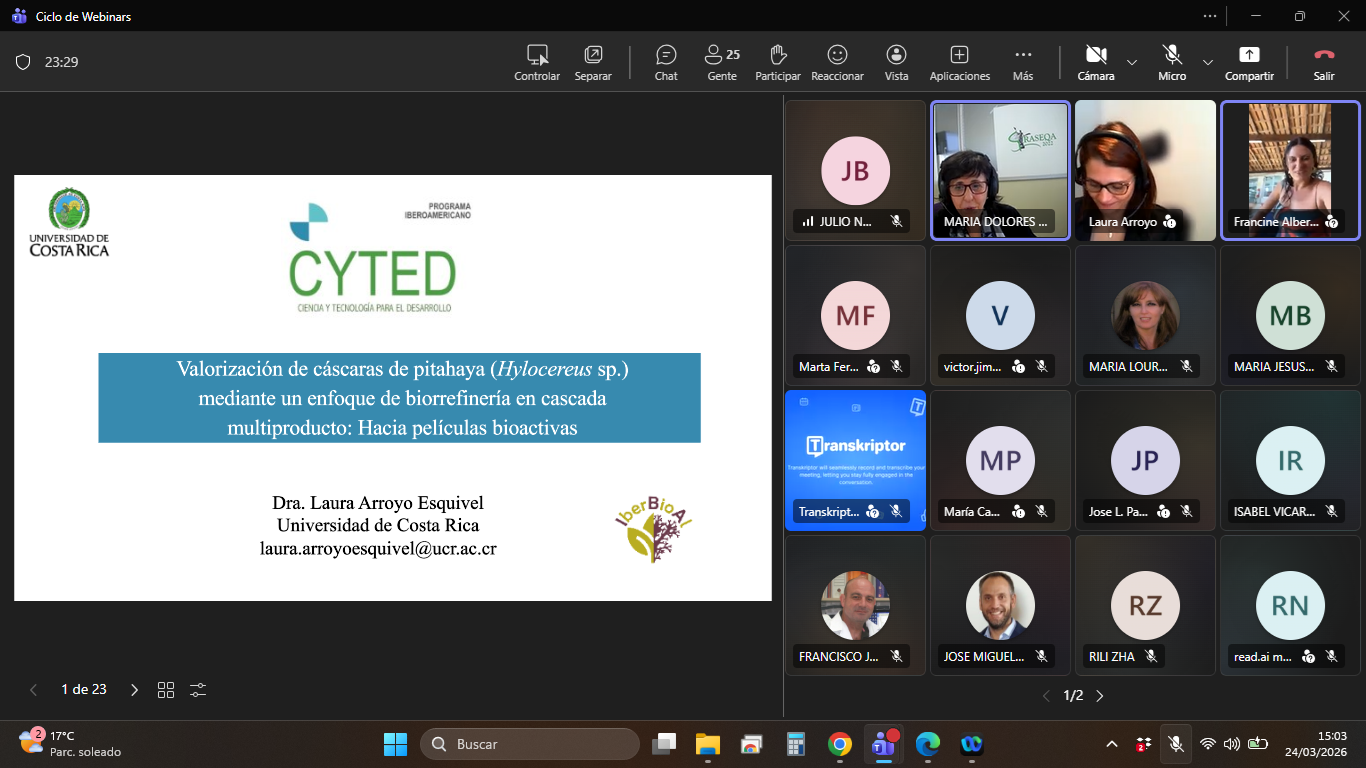Pop out the shared content with Separar
The height and width of the screenshot is (768, 1366).
tap(593, 62)
